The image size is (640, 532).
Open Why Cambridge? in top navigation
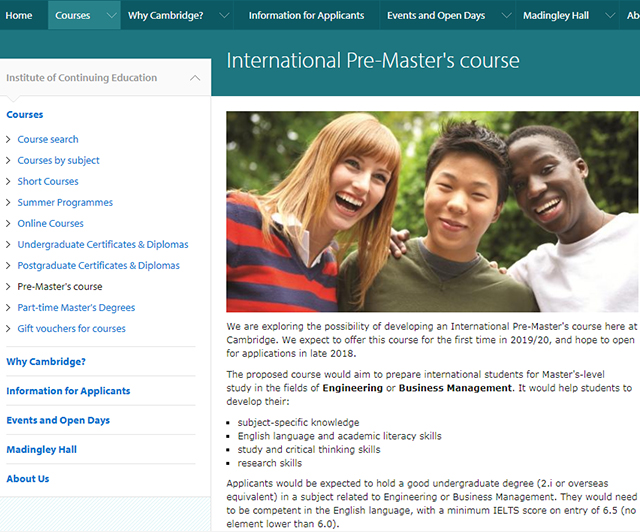coord(165,16)
